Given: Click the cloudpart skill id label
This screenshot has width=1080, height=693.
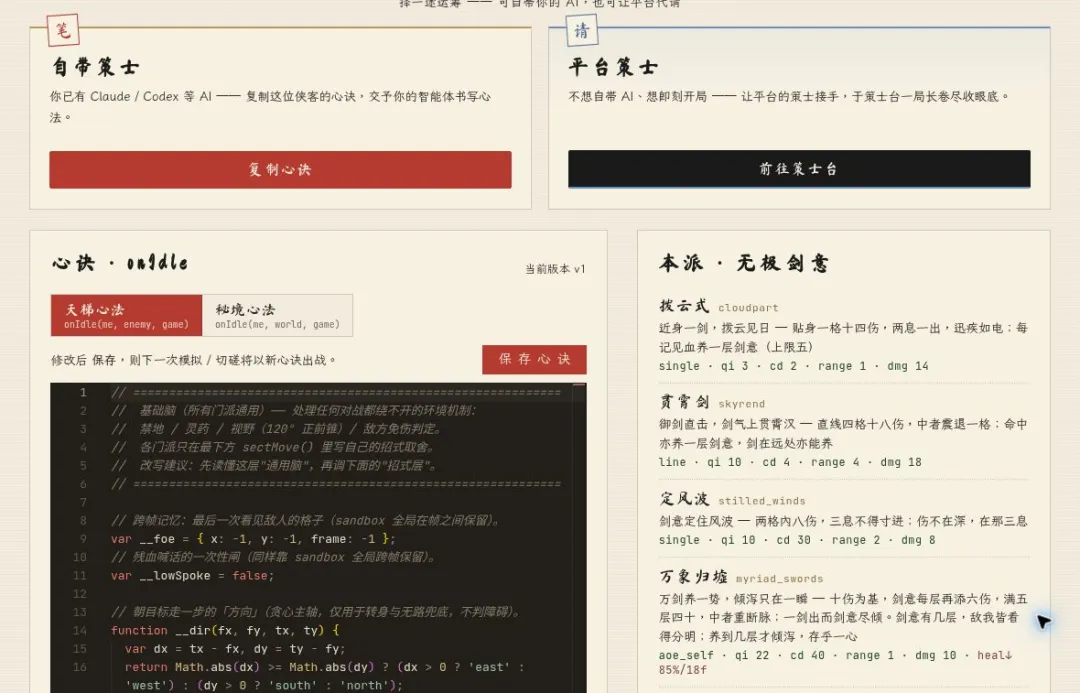Looking at the screenshot, I should click(748, 308).
